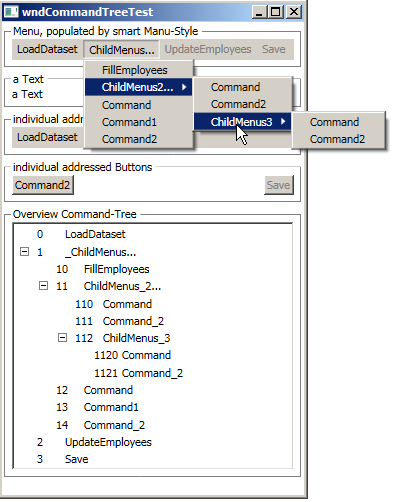396x502 pixels.
Task: Click the 'a Text' line inside the group box
Action: (27, 94)
